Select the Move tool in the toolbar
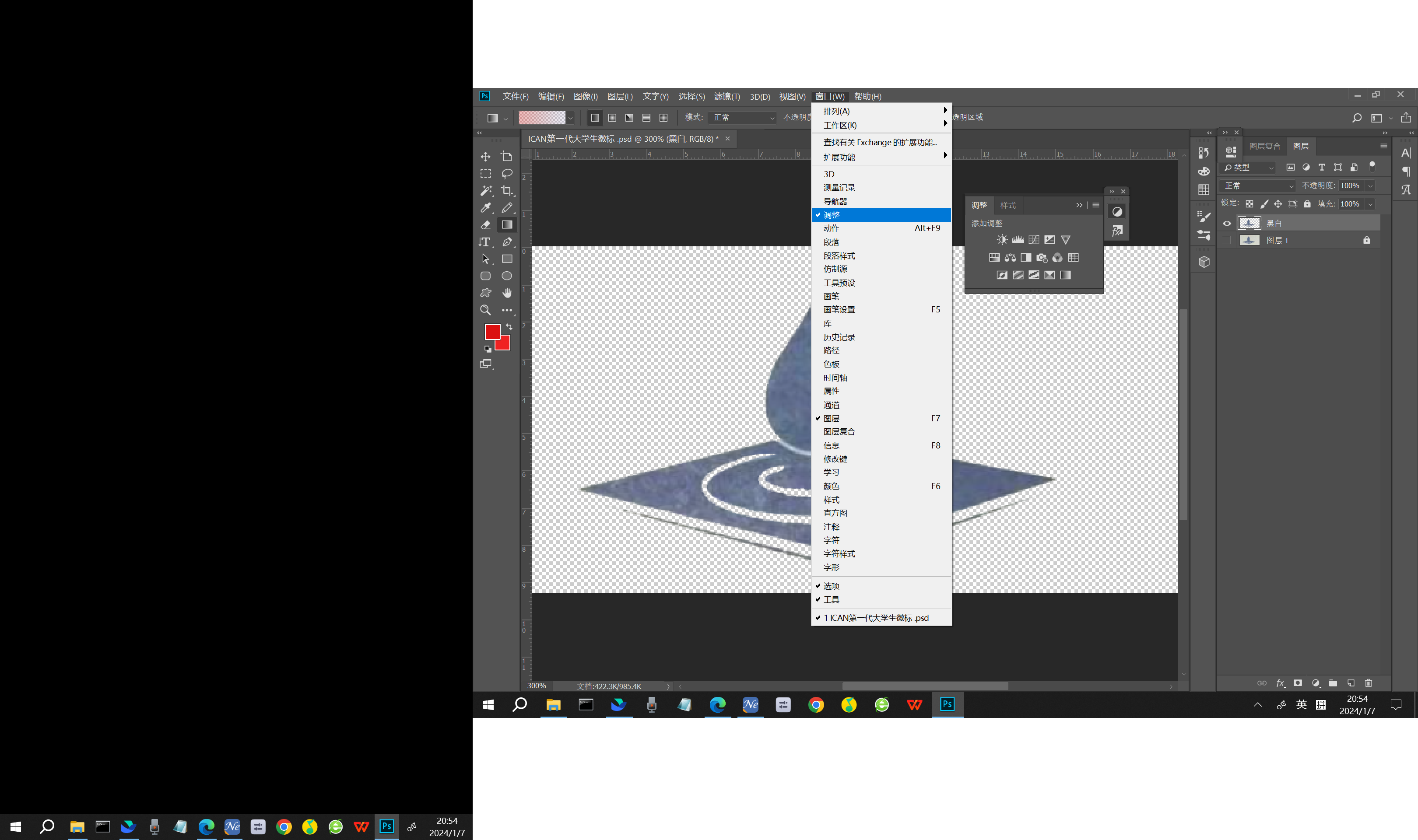The width and height of the screenshot is (1418, 840). click(486, 156)
